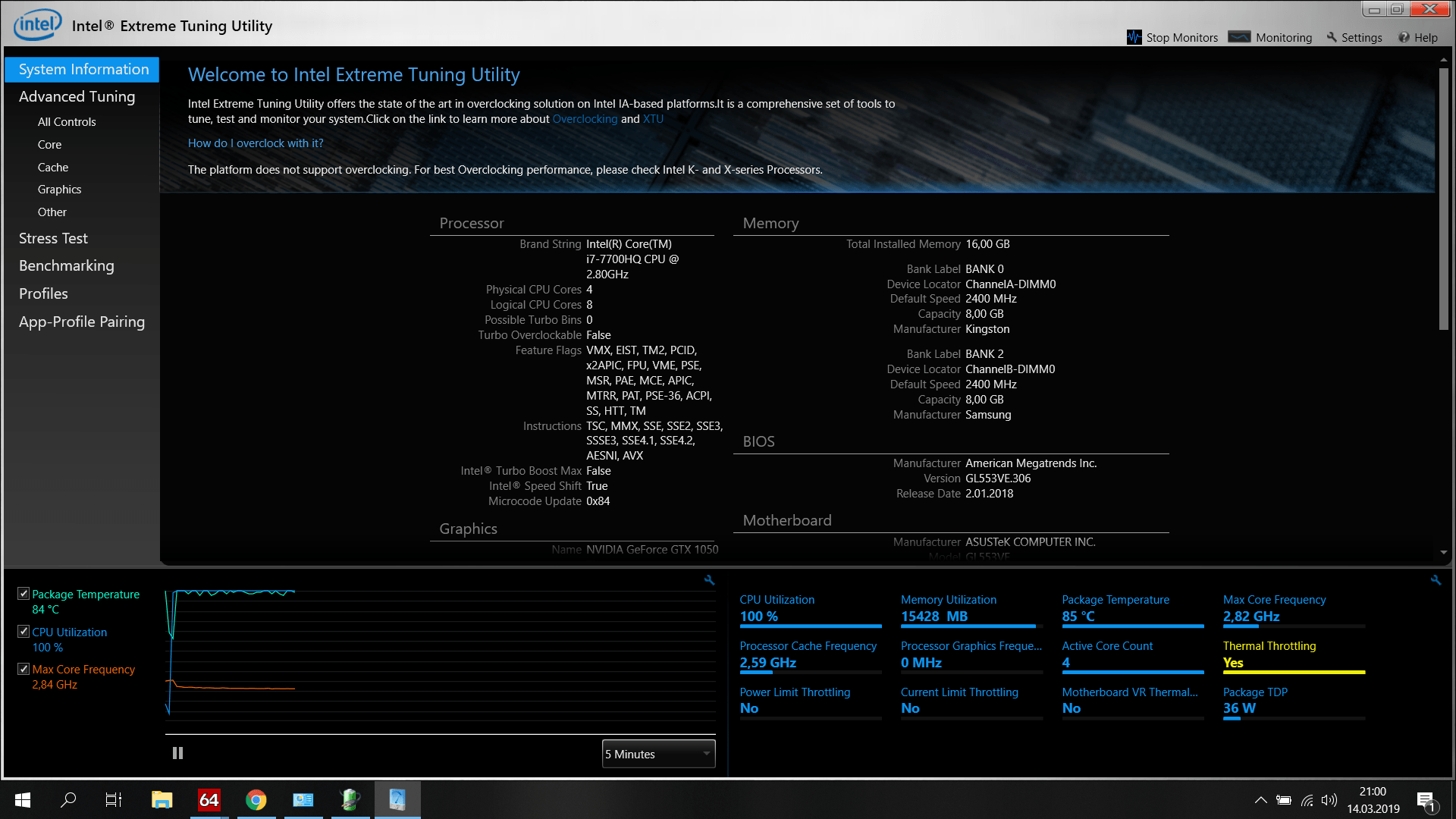
Task: Uncheck the Package Temperature graph checkbox
Action: pyautogui.click(x=24, y=594)
